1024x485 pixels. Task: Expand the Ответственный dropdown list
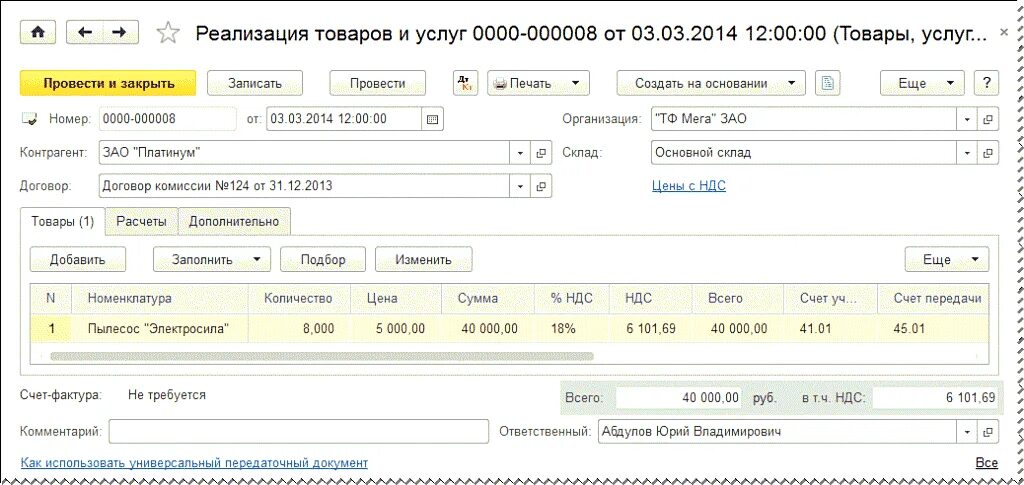pos(967,431)
